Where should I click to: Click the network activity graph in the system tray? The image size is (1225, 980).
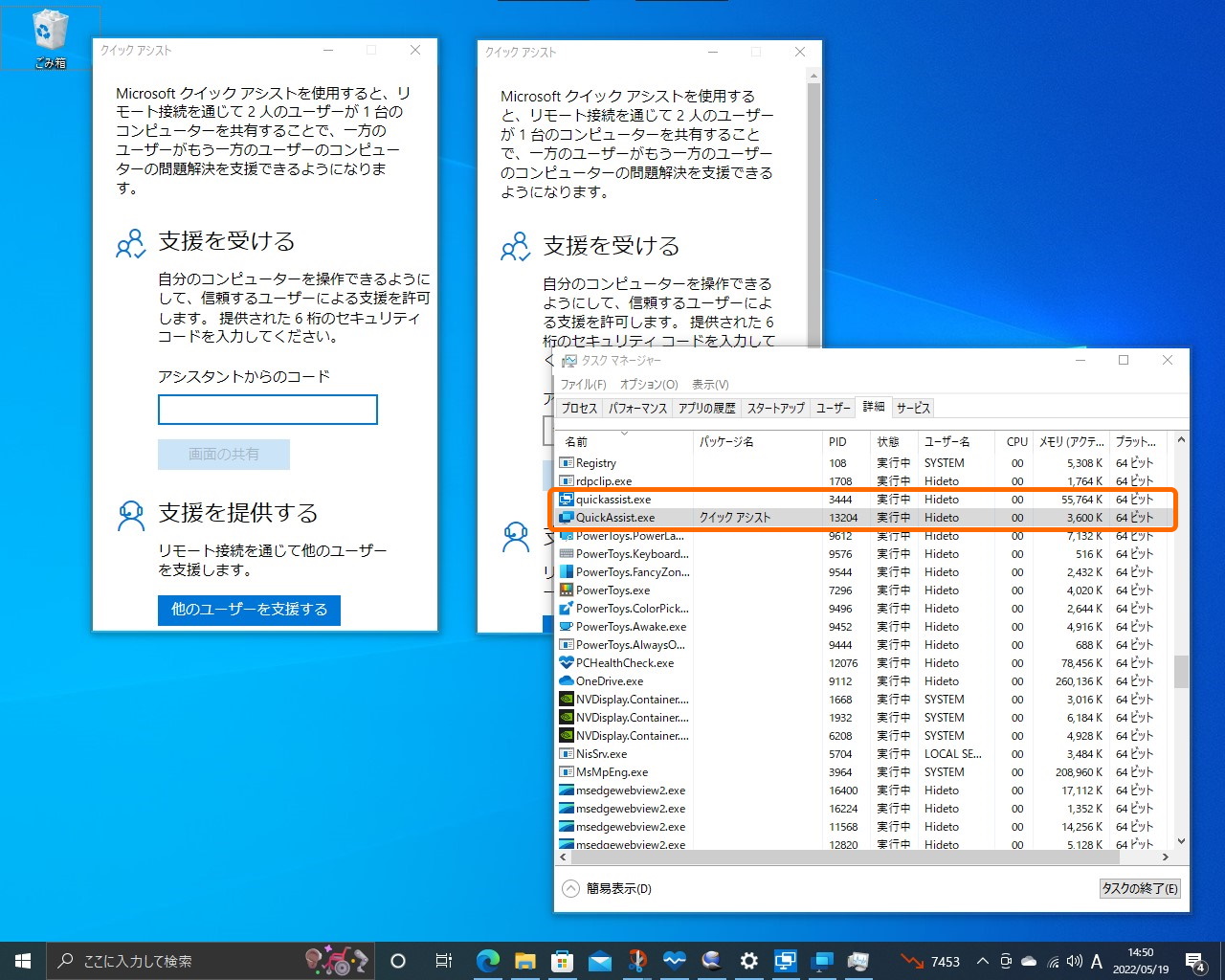(910, 961)
